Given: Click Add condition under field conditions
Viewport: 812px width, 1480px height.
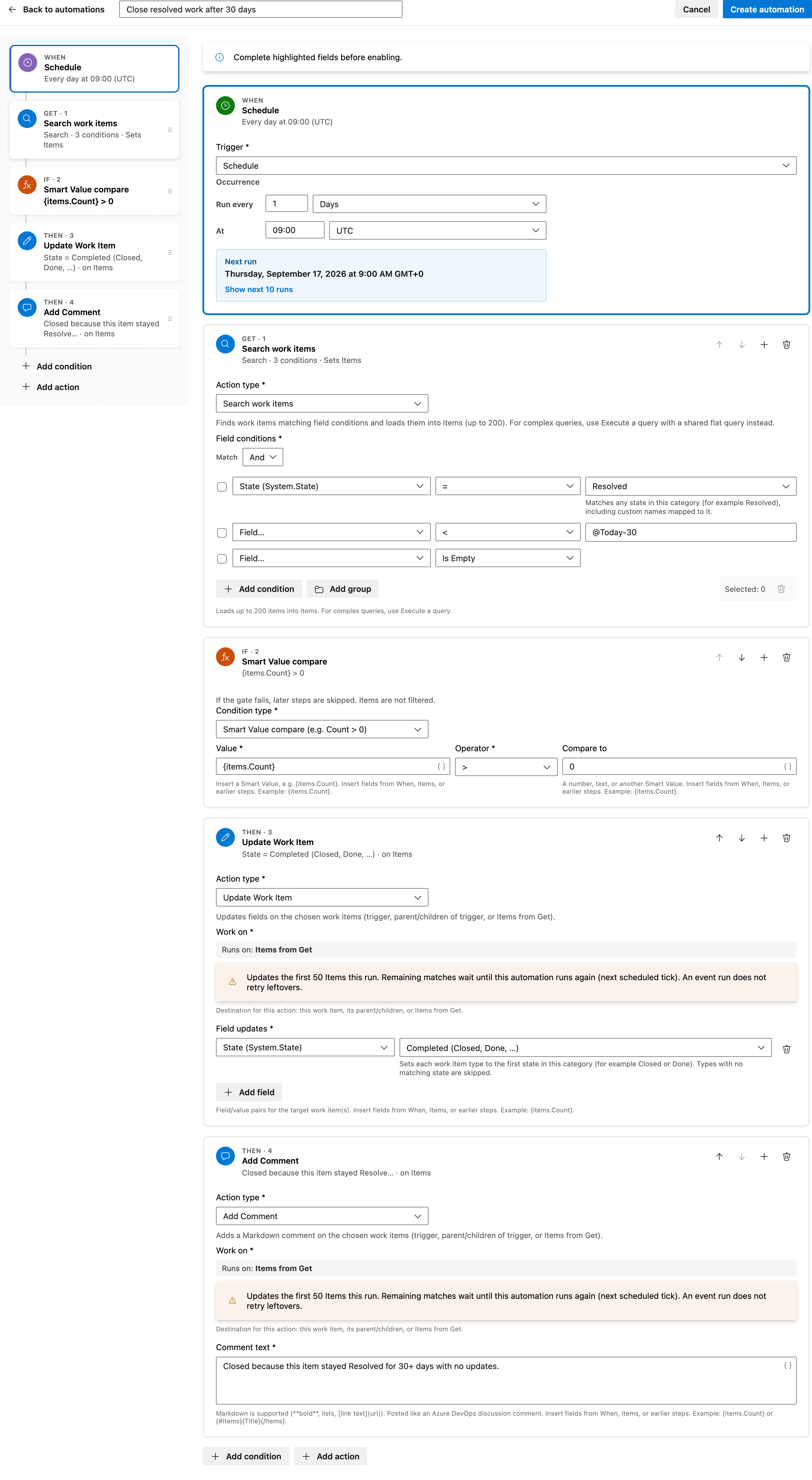Looking at the screenshot, I should pyautogui.click(x=258, y=589).
